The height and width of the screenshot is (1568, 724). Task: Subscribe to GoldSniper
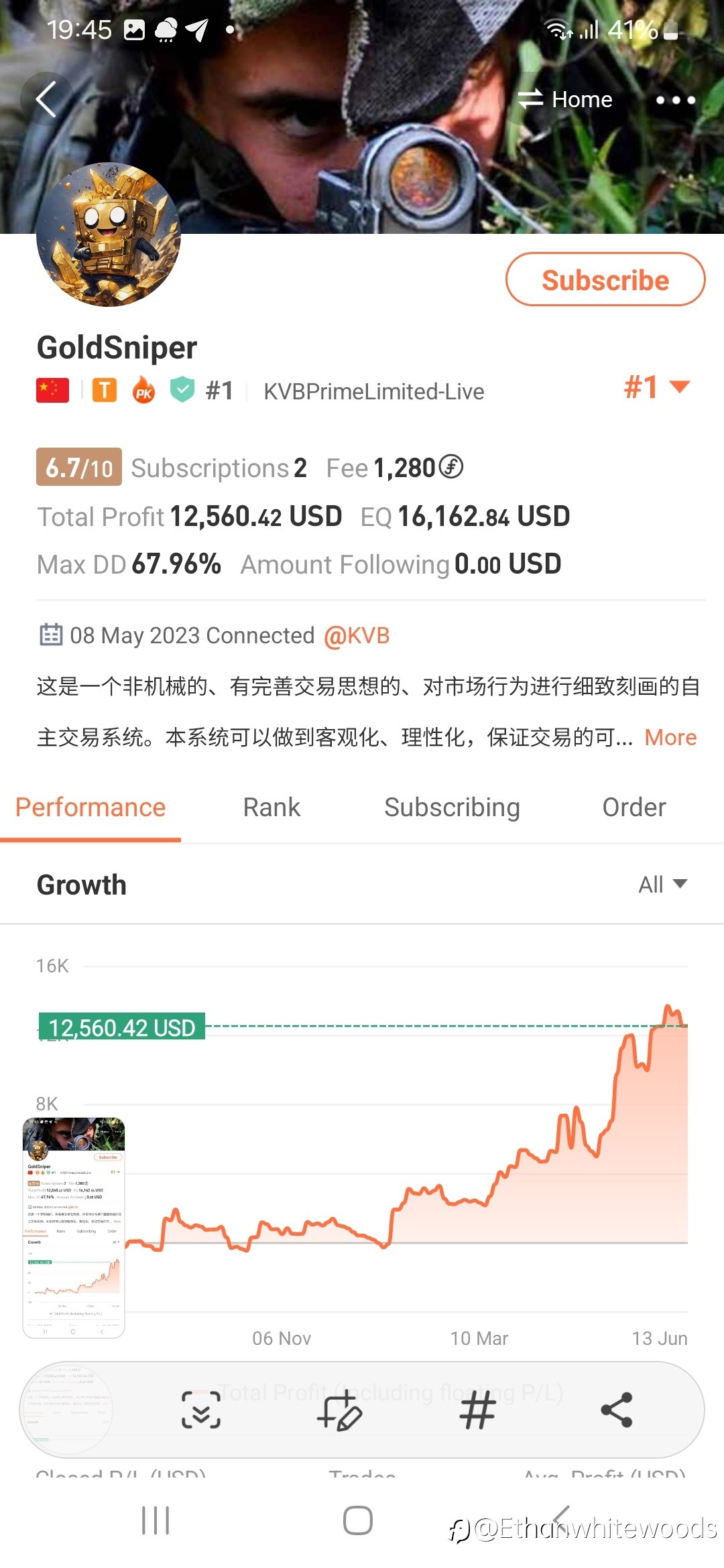click(605, 279)
